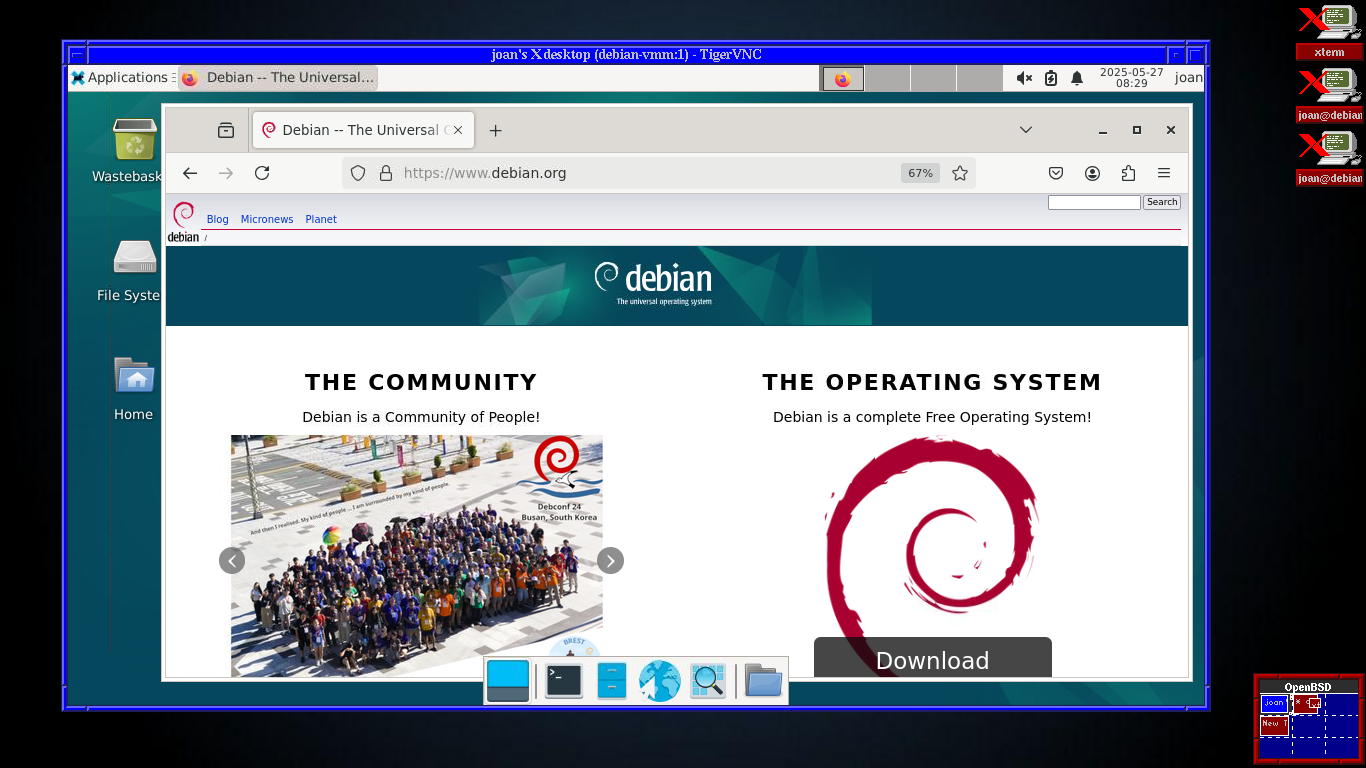Open a new Firefox tab
The image size is (1366, 768).
coord(495,130)
